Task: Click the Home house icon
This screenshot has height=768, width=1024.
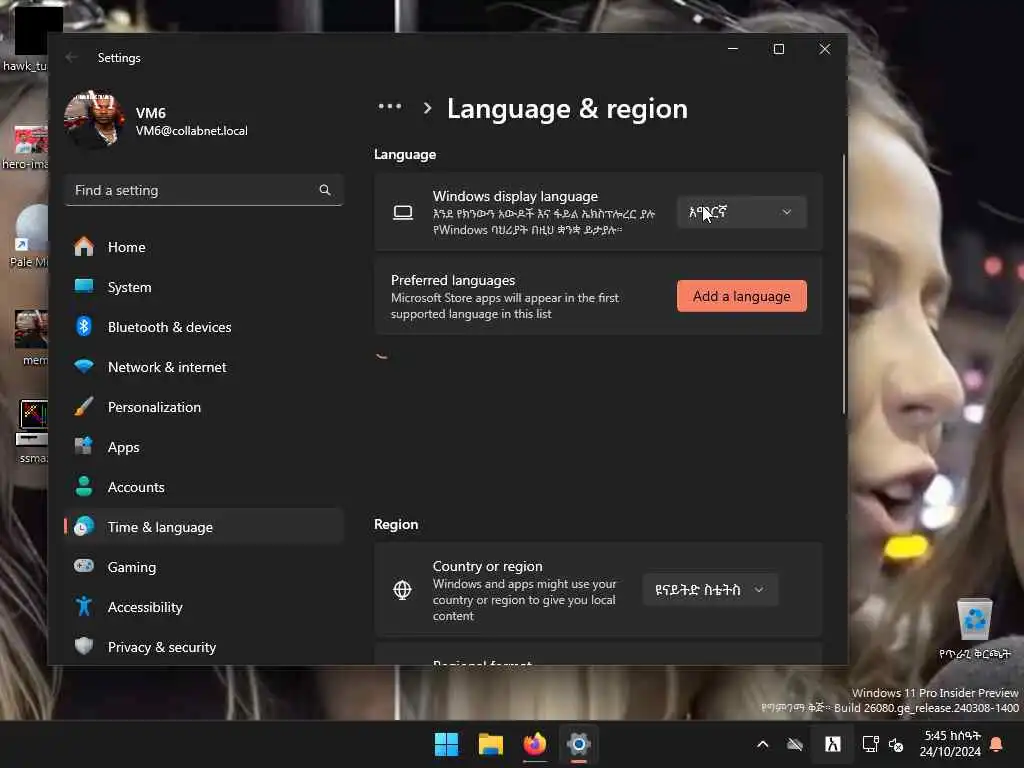Action: pyautogui.click(x=84, y=247)
